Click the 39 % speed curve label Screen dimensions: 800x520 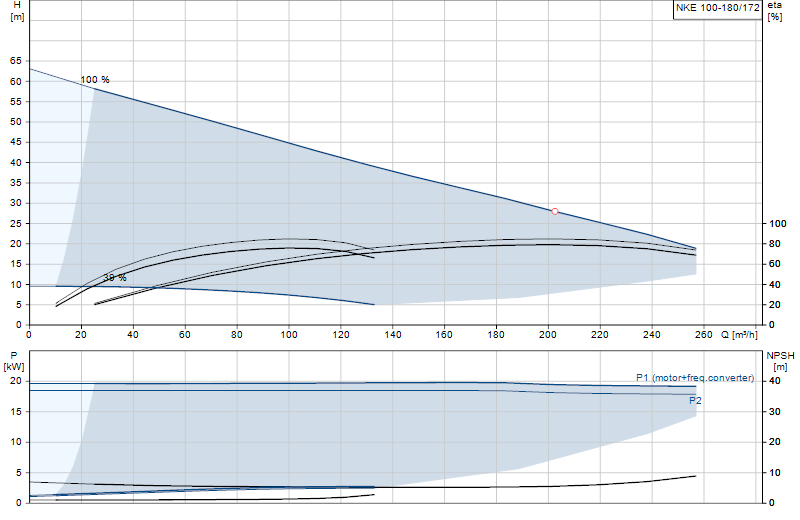[115, 278]
